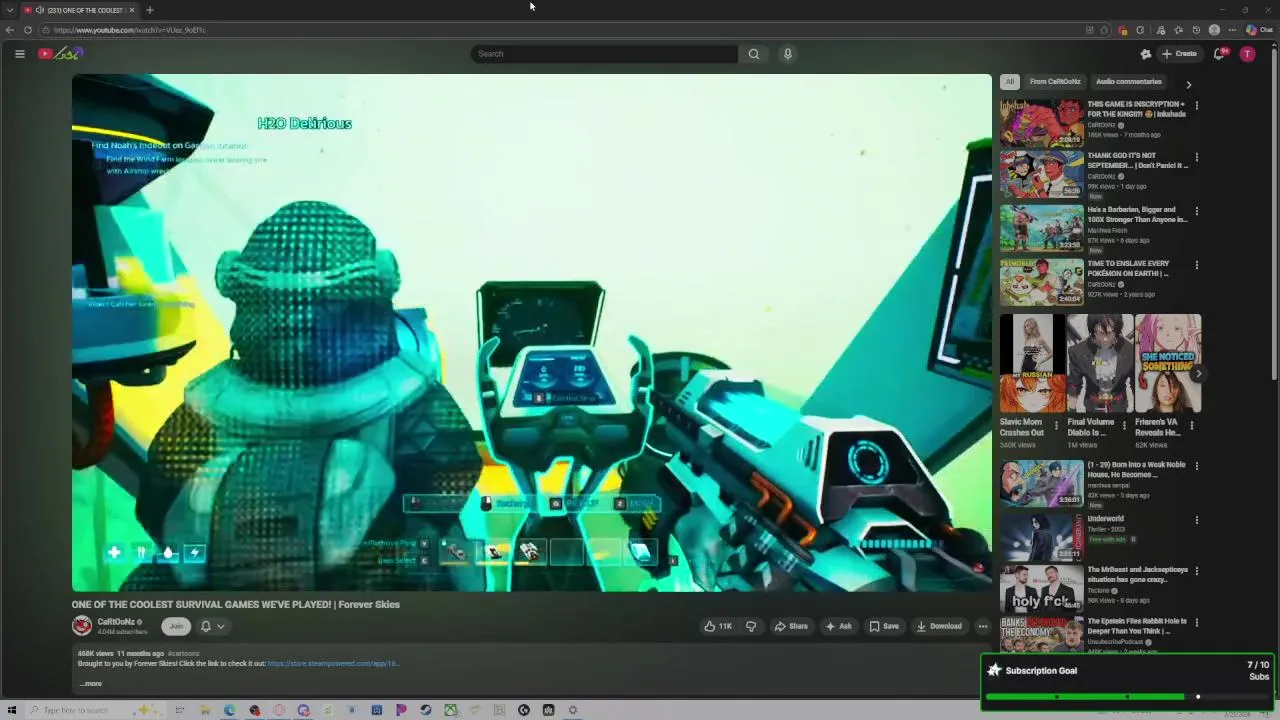Open the Barbarian manhwa video
This screenshot has width=1280, height=720.
[1041, 229]
